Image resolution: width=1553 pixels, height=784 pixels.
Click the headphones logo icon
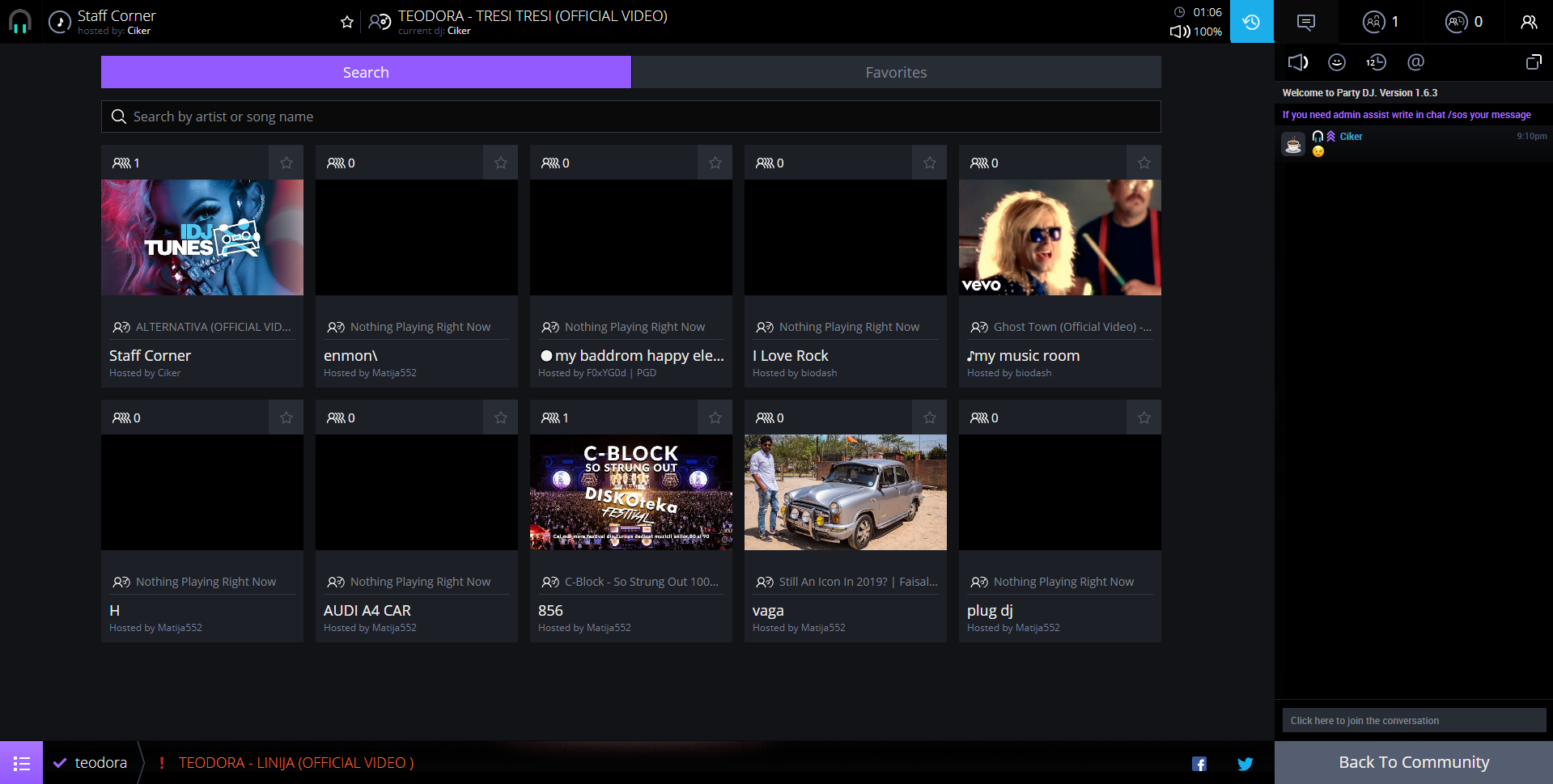(x=20, y=22)
